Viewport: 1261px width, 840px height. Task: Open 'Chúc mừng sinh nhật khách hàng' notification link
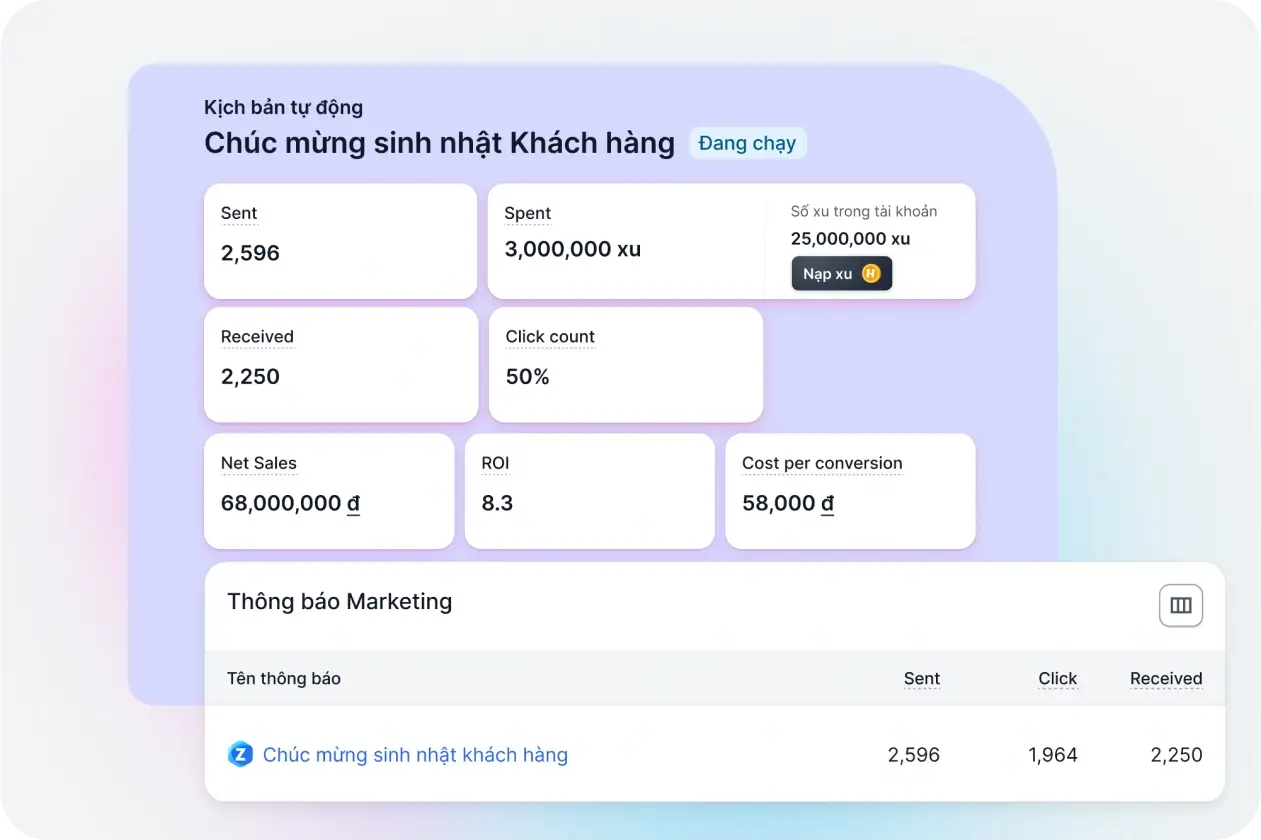414,755
